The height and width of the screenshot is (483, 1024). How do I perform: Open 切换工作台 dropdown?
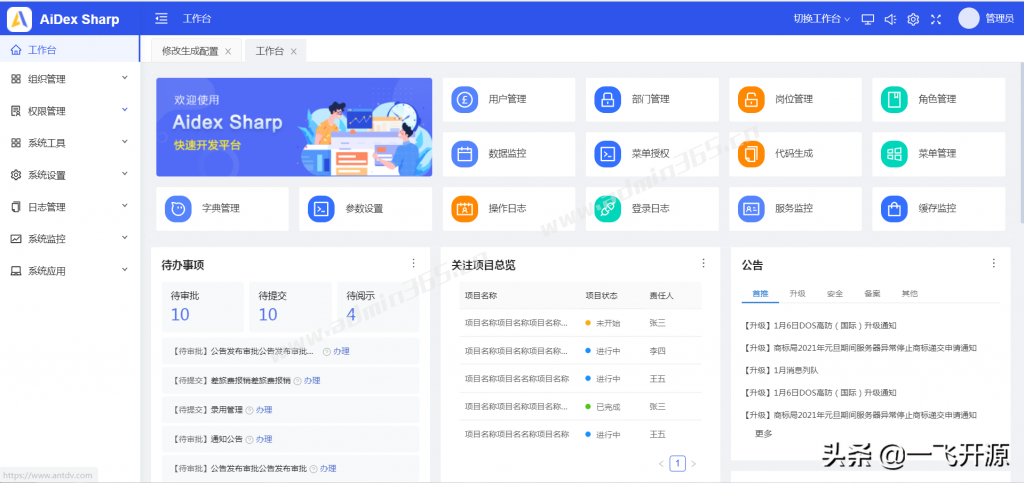(822, 19)
